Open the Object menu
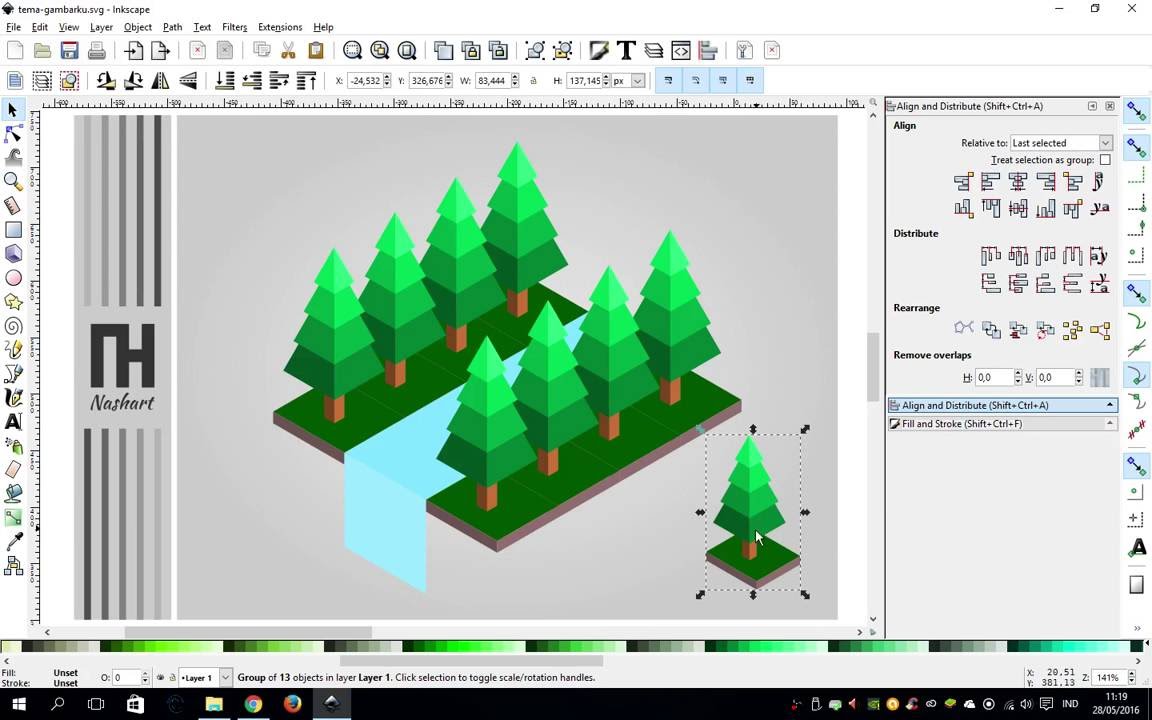Image resolution: width=1152 pixels, height=720 pixels. pyautogui.click(x=137, y=26)
